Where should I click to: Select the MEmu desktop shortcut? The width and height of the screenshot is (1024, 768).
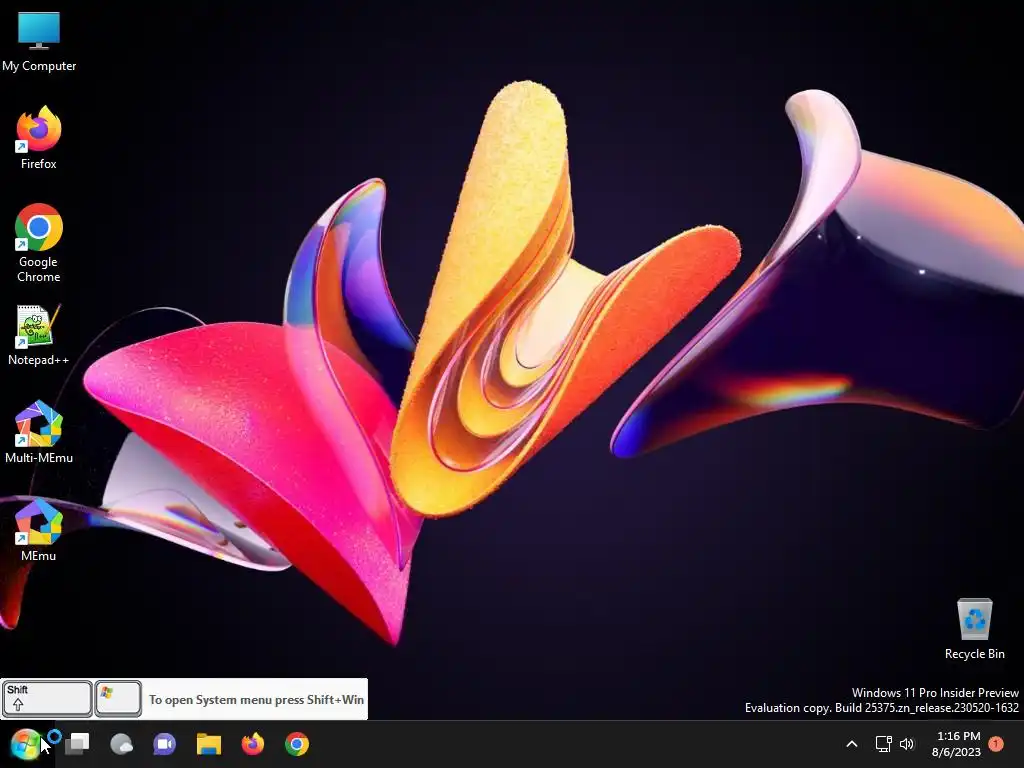tap(39, 530)
